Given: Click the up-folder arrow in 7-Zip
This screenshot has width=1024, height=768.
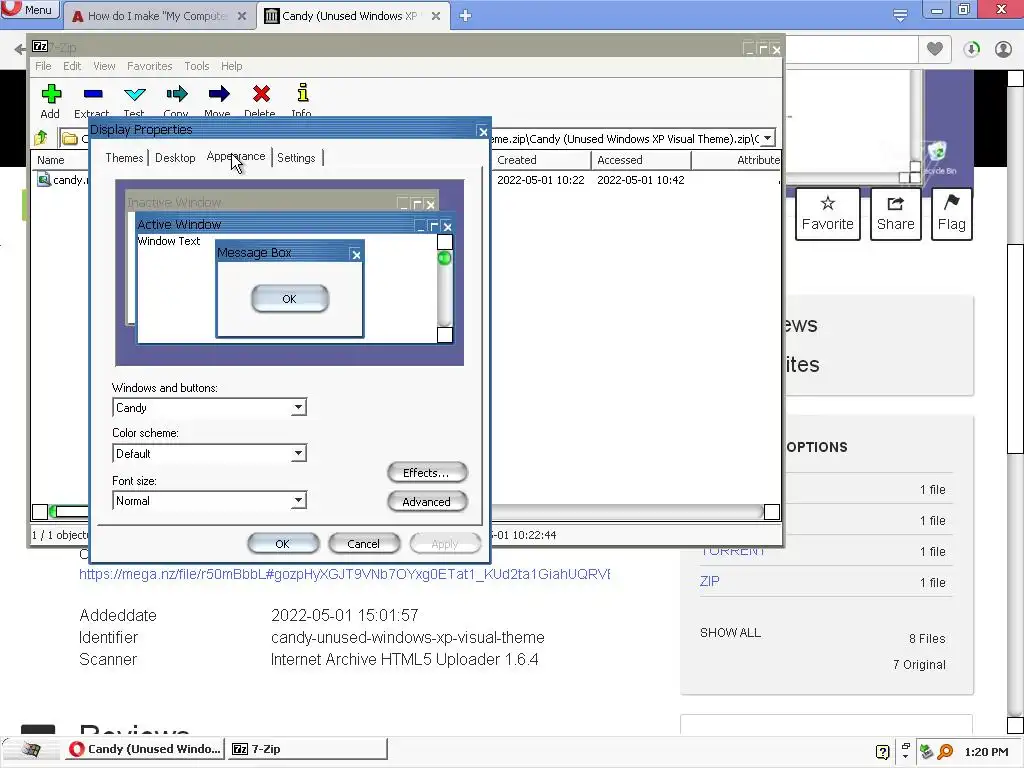Looking at the screenshot, I should tap(41, 138).
